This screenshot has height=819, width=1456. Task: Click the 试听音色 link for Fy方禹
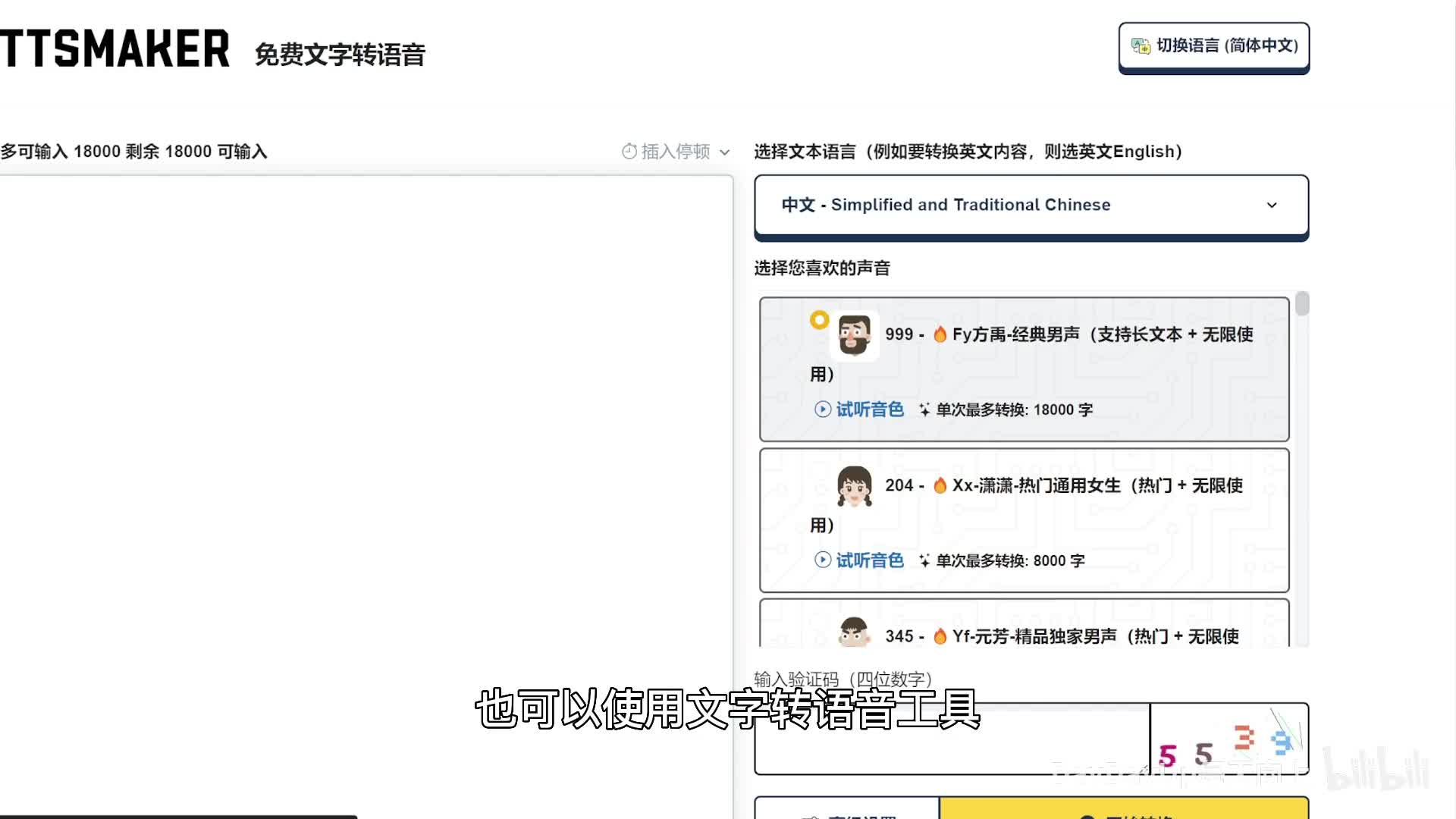coord(870,409)
